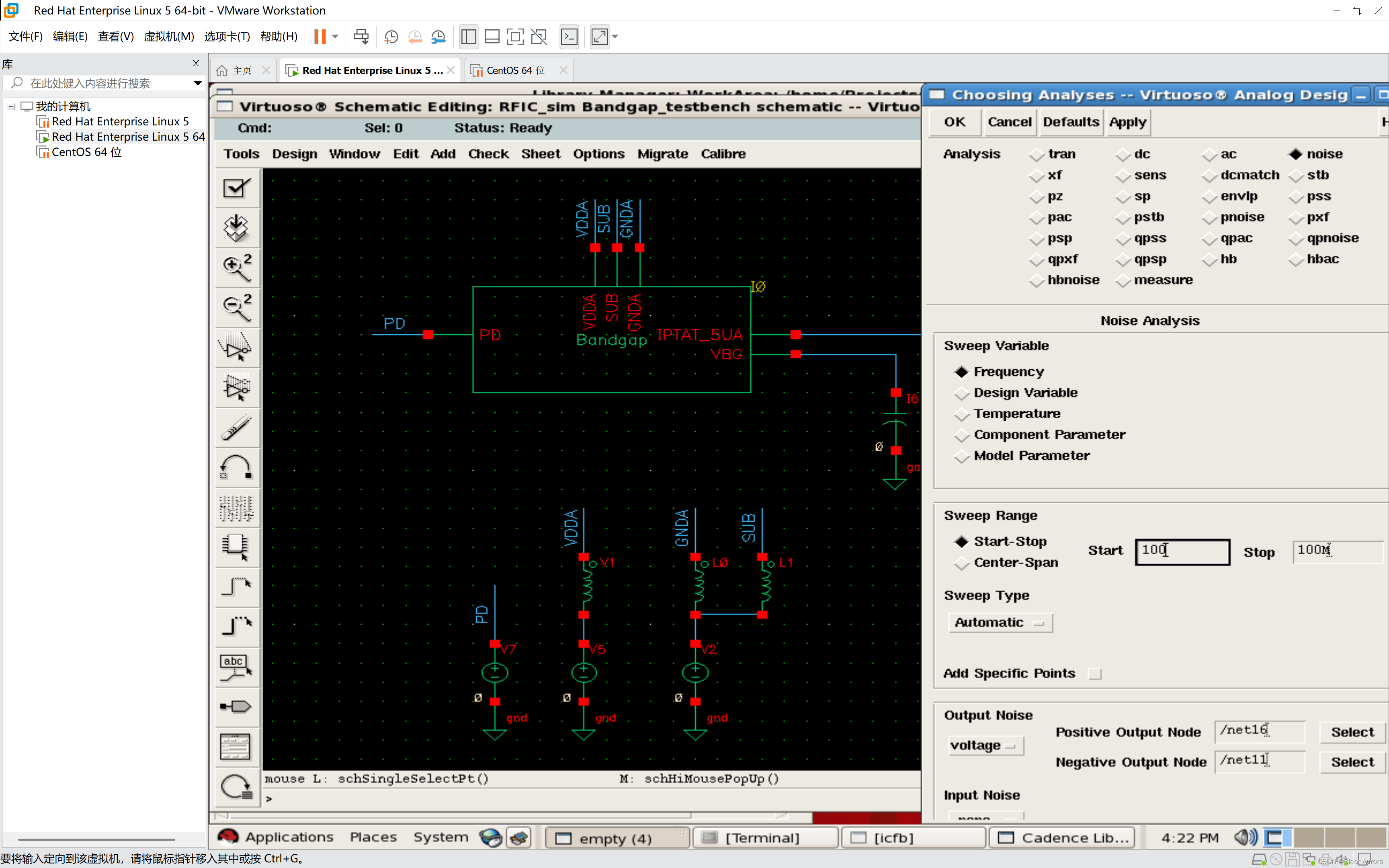Click the Check and Save toolbar icon
Image resolution: width=1389 pixels, height=868 pixels.
coord(236,188)
